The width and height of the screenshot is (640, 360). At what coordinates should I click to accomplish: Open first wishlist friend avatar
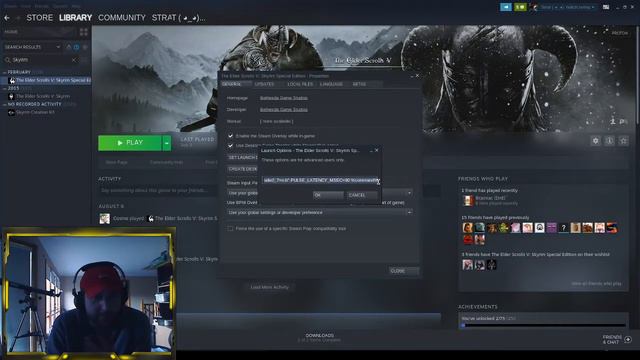[x=468, y=264]
